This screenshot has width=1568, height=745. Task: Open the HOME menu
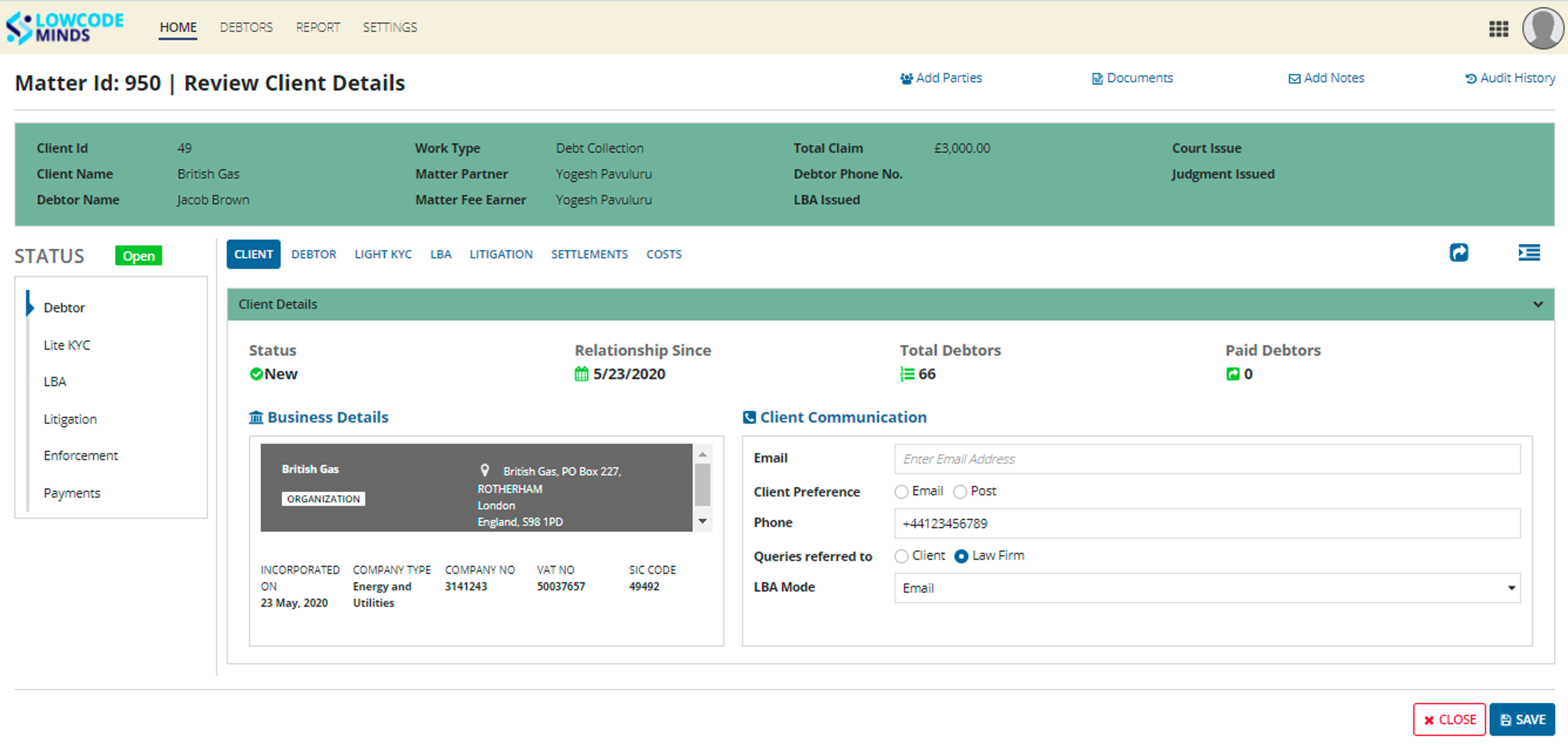178,27
